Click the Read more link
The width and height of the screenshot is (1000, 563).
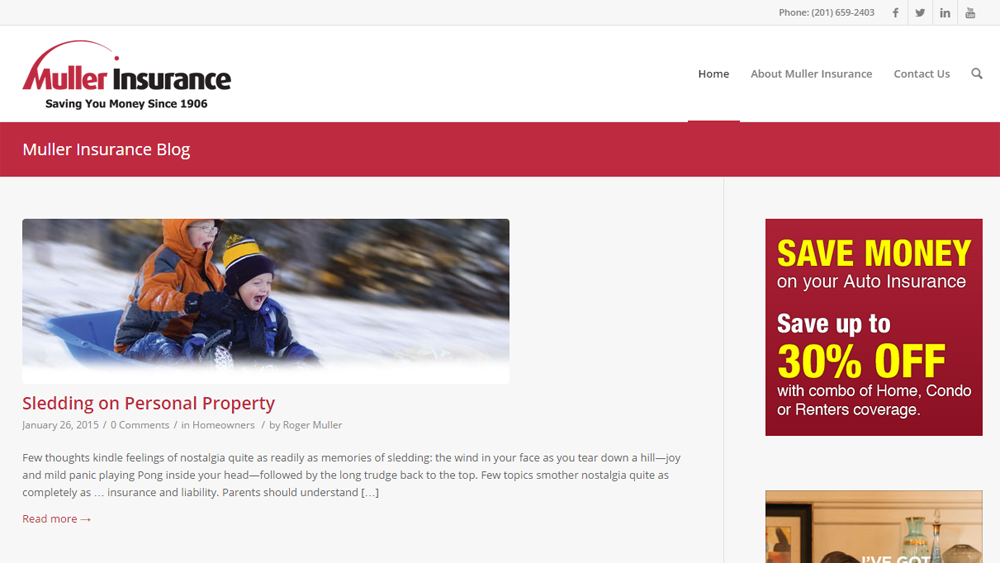click(57, 519)
